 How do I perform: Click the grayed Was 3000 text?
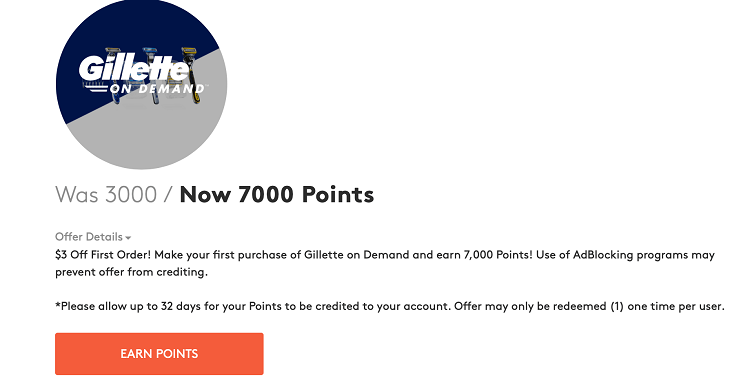coord(106,195)
